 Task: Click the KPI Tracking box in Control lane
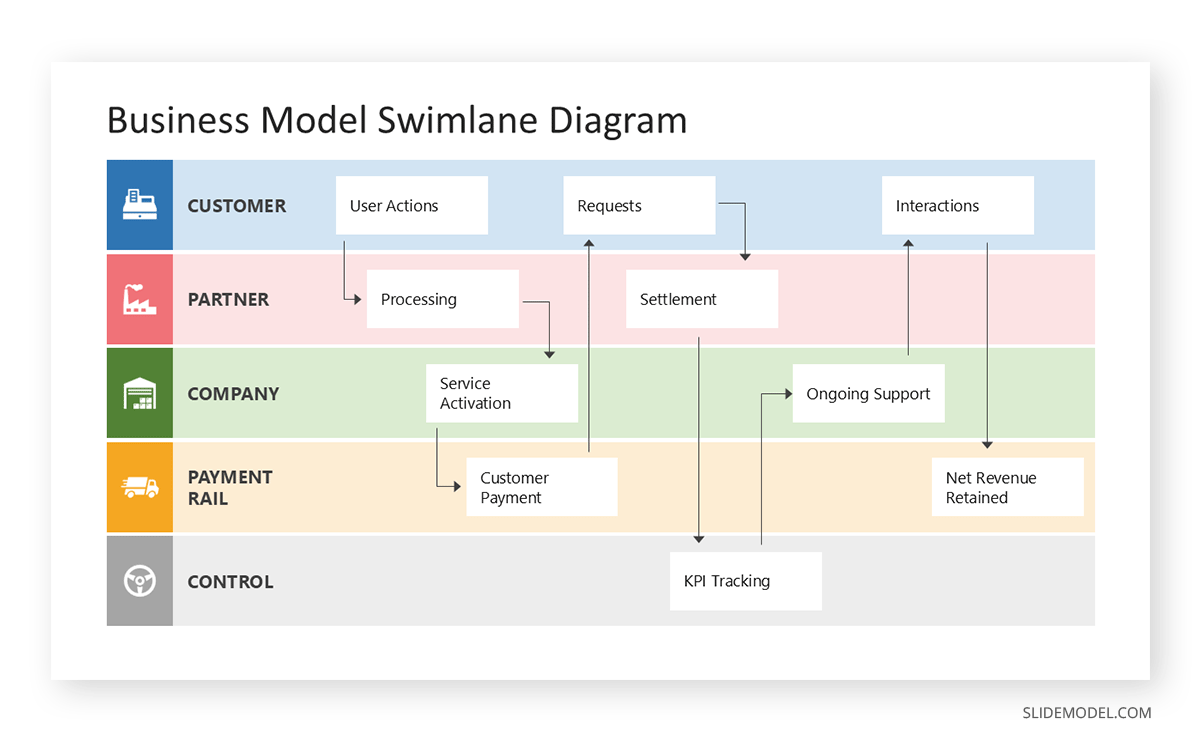point(746,581)
